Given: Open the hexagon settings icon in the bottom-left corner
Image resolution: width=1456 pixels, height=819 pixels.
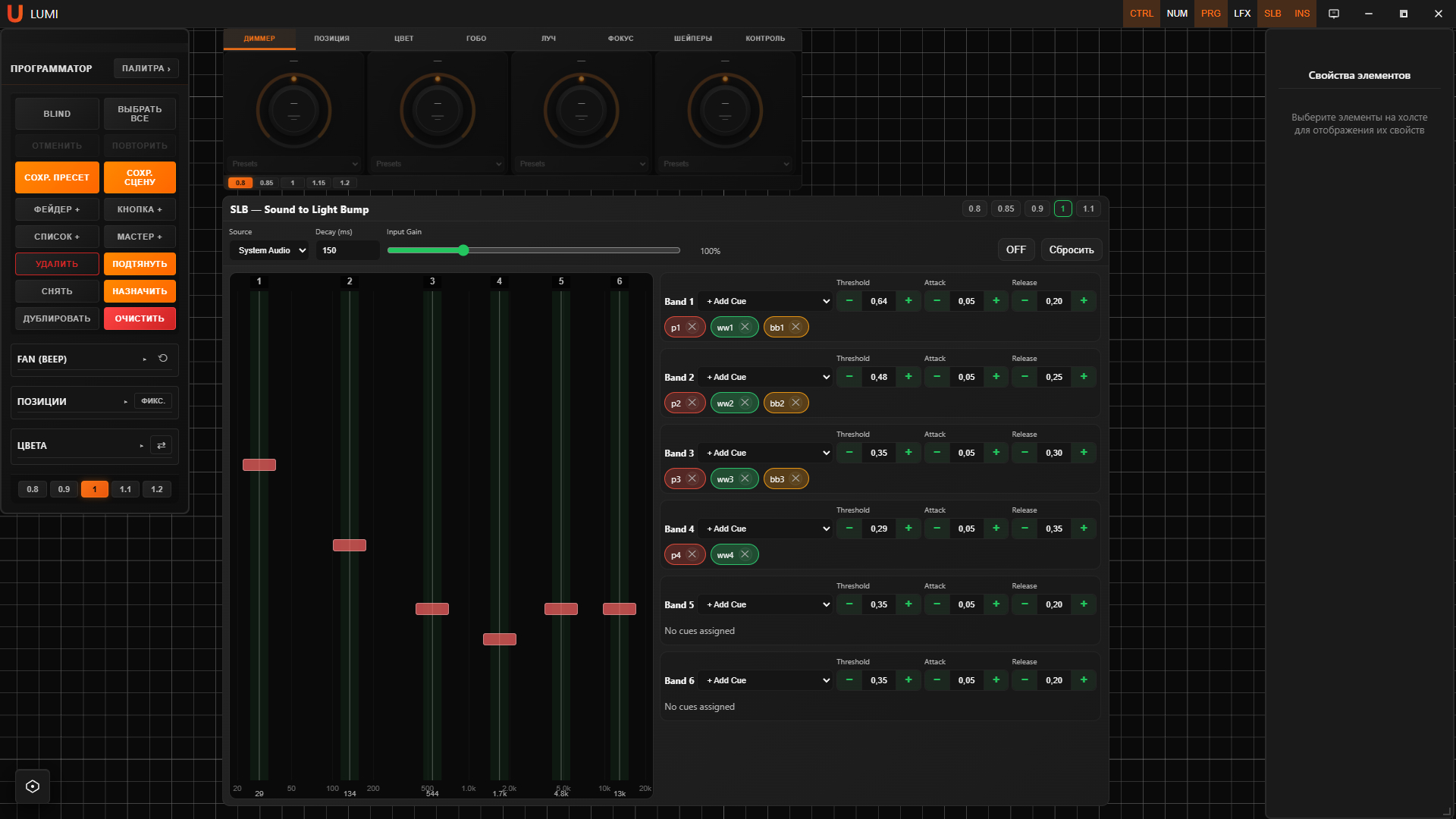Looking at the screenshot, I should click(x=33, y=786).
